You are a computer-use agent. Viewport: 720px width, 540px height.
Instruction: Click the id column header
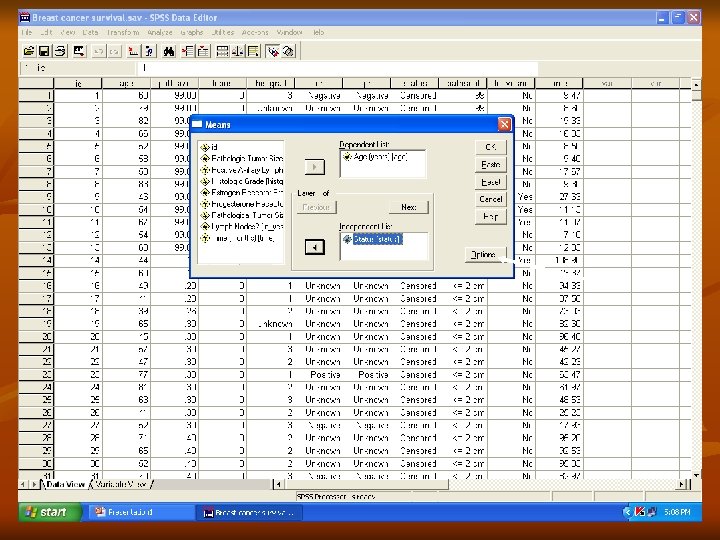point(78,83)
